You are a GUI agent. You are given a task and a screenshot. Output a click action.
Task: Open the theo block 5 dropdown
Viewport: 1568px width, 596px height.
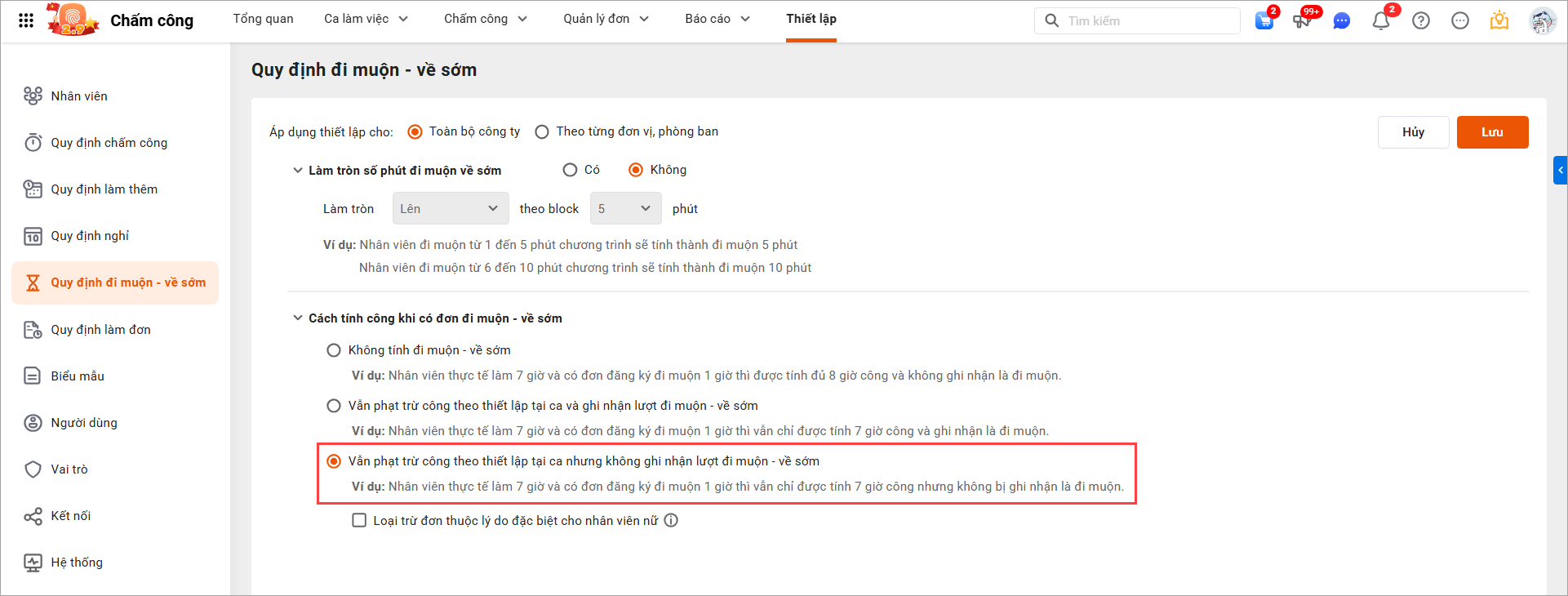click(x=625, y=208)
